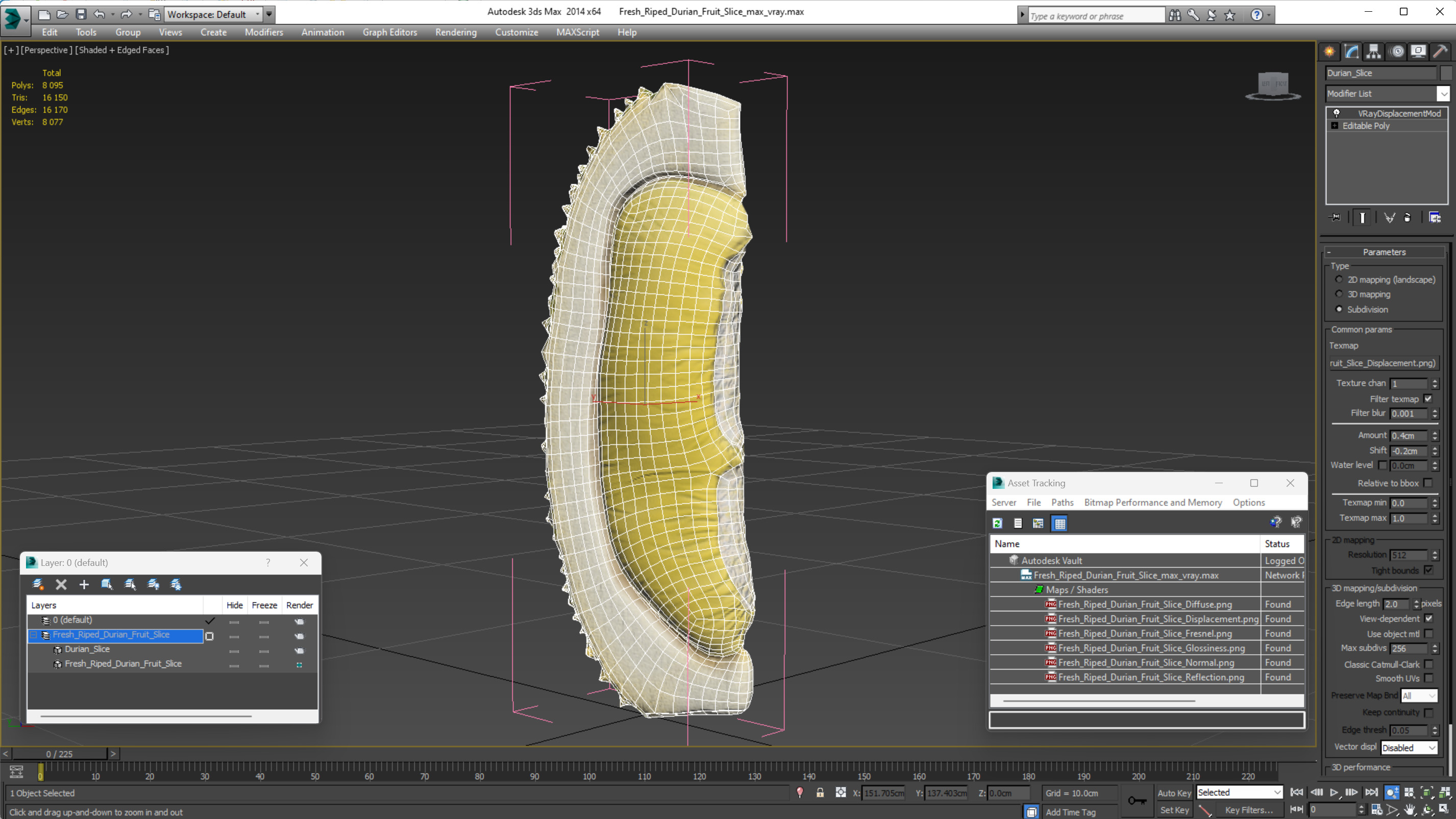Toggle Filter texmap checkbox
Screen dimensions: 1456x819
tap(1428, 399)
